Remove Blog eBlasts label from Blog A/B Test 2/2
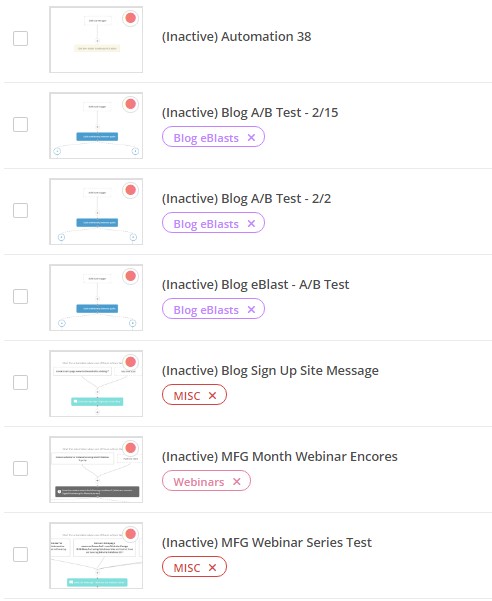The height and width of the screenshot is (601, 492). click(x=251, y=223)
